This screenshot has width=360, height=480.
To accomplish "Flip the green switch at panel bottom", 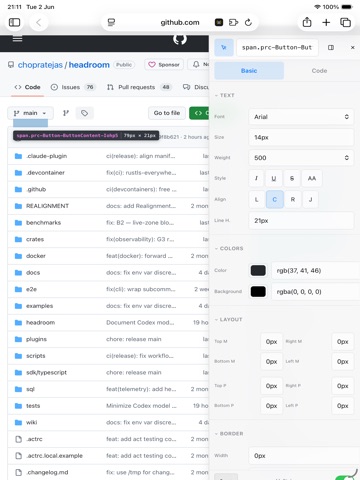I will click(x=346, y=477).
